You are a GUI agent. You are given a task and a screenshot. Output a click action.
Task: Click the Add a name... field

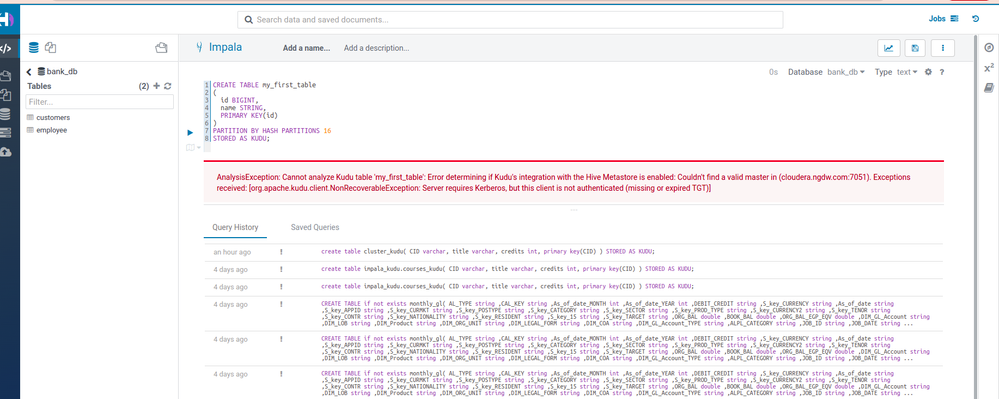click(306, 48)
